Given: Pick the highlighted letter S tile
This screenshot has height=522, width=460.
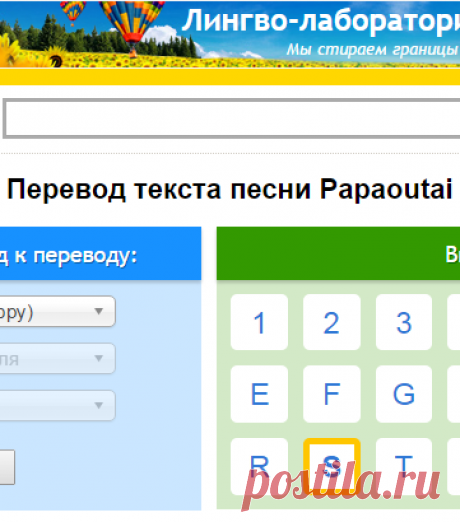Looking at the screenshot, I should click(332, 466).
